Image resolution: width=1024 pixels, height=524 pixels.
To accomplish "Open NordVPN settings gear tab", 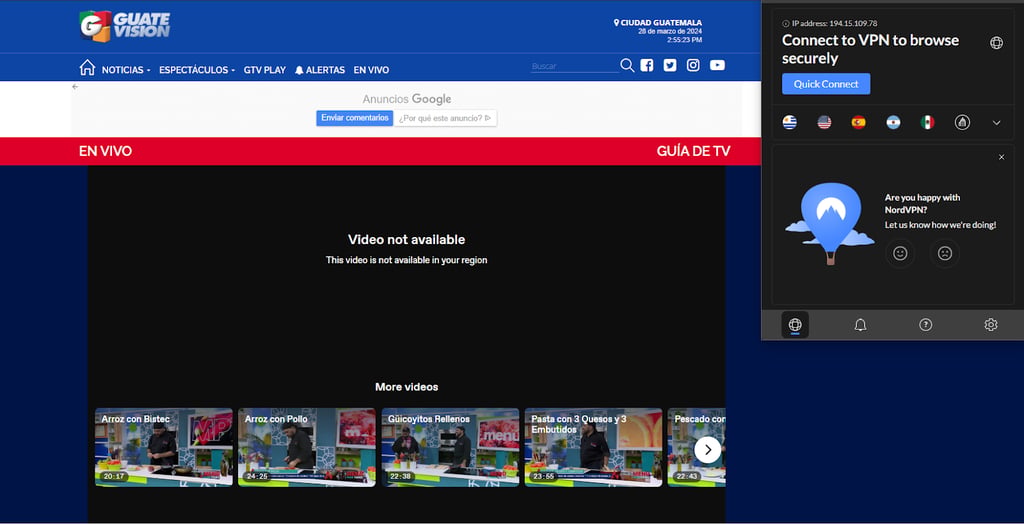I will pyautogui.click(x=991, y=325).
